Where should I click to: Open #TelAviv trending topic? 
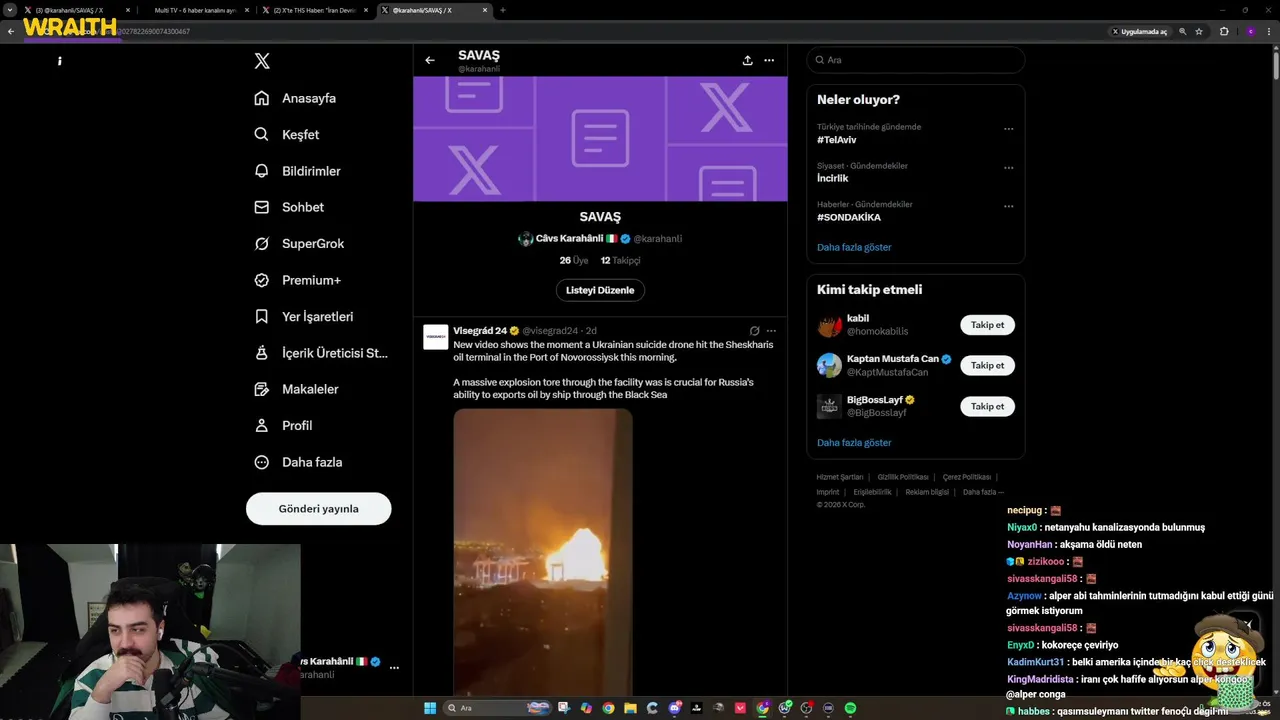tap(837, 140)
